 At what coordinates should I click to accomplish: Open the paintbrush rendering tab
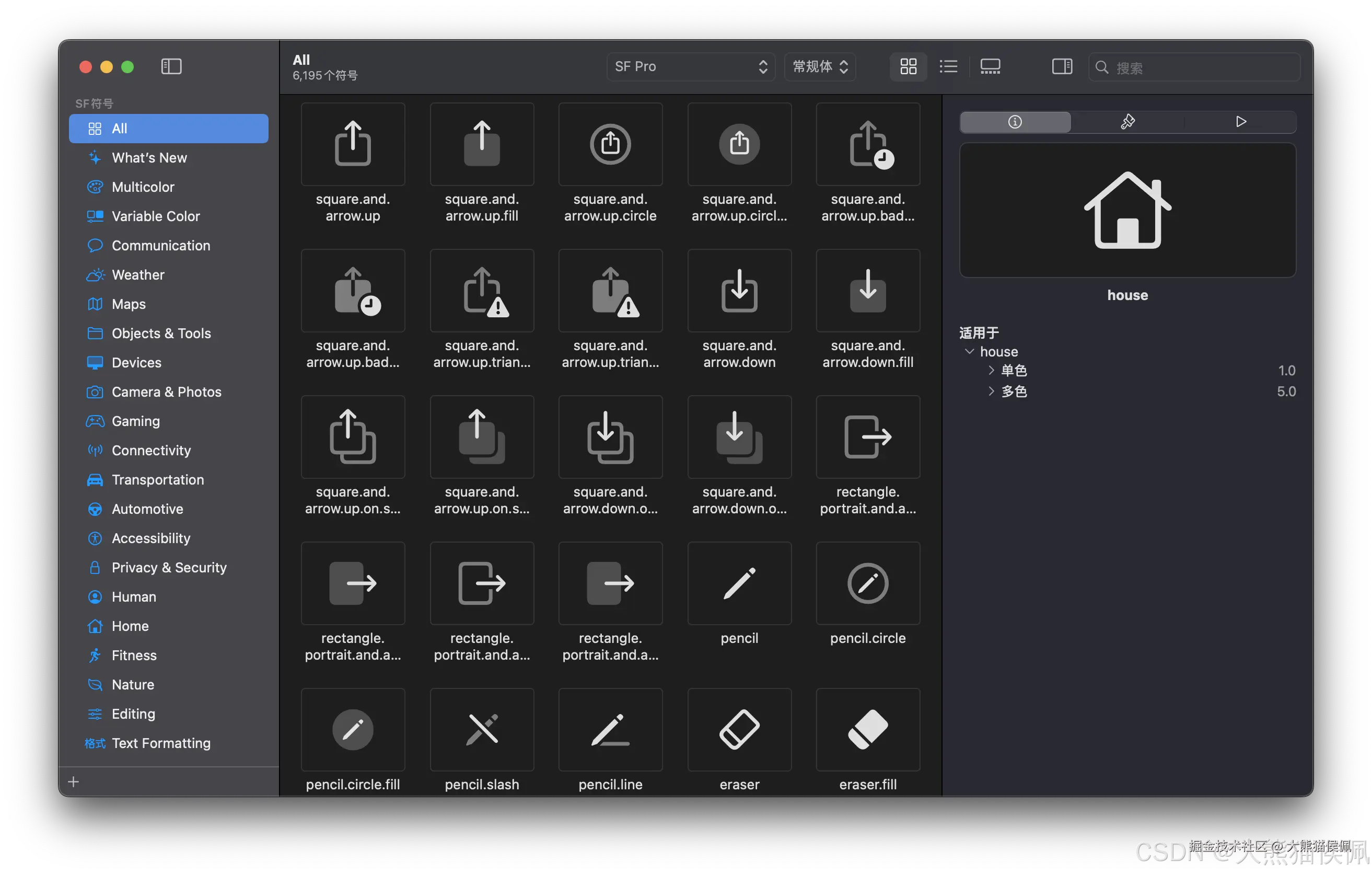[1127, 122]
